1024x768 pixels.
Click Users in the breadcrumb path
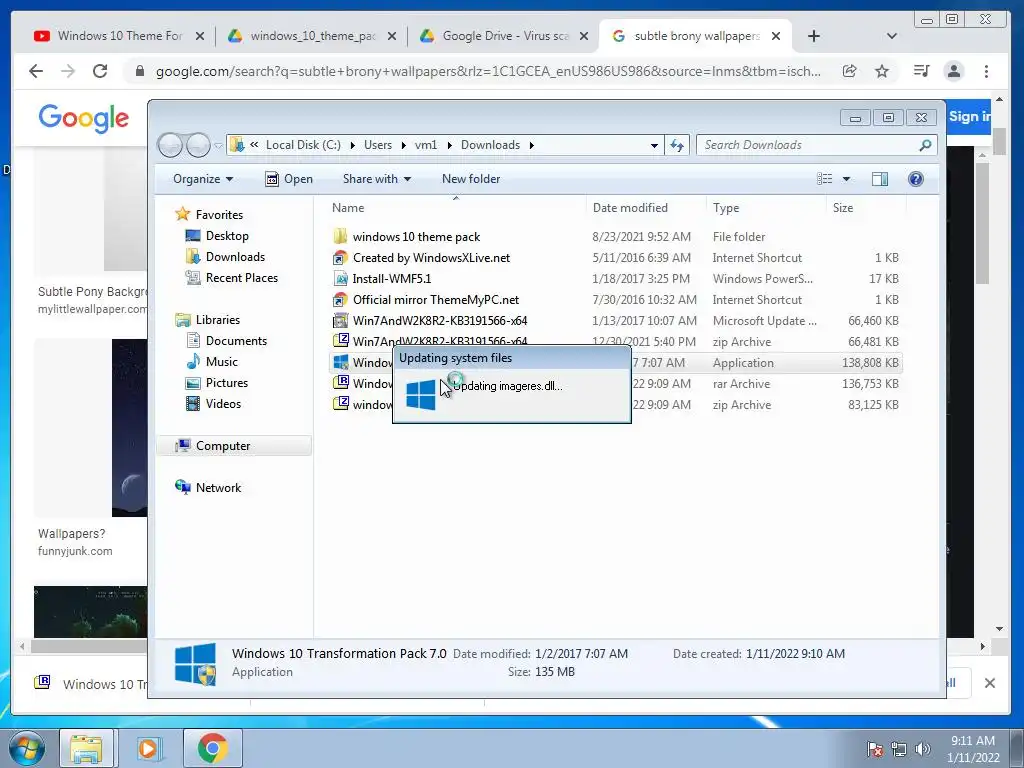coord(378,145)
